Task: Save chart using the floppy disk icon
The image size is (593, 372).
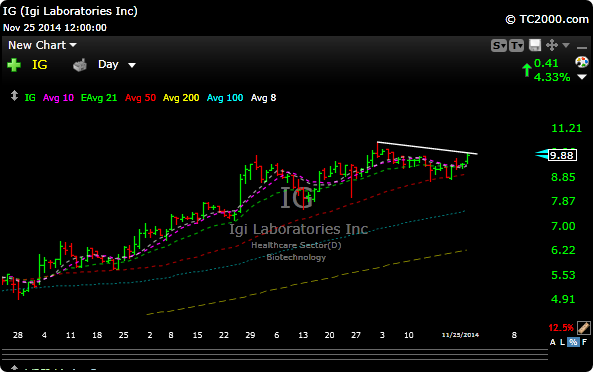Action: tap(535, 45)
